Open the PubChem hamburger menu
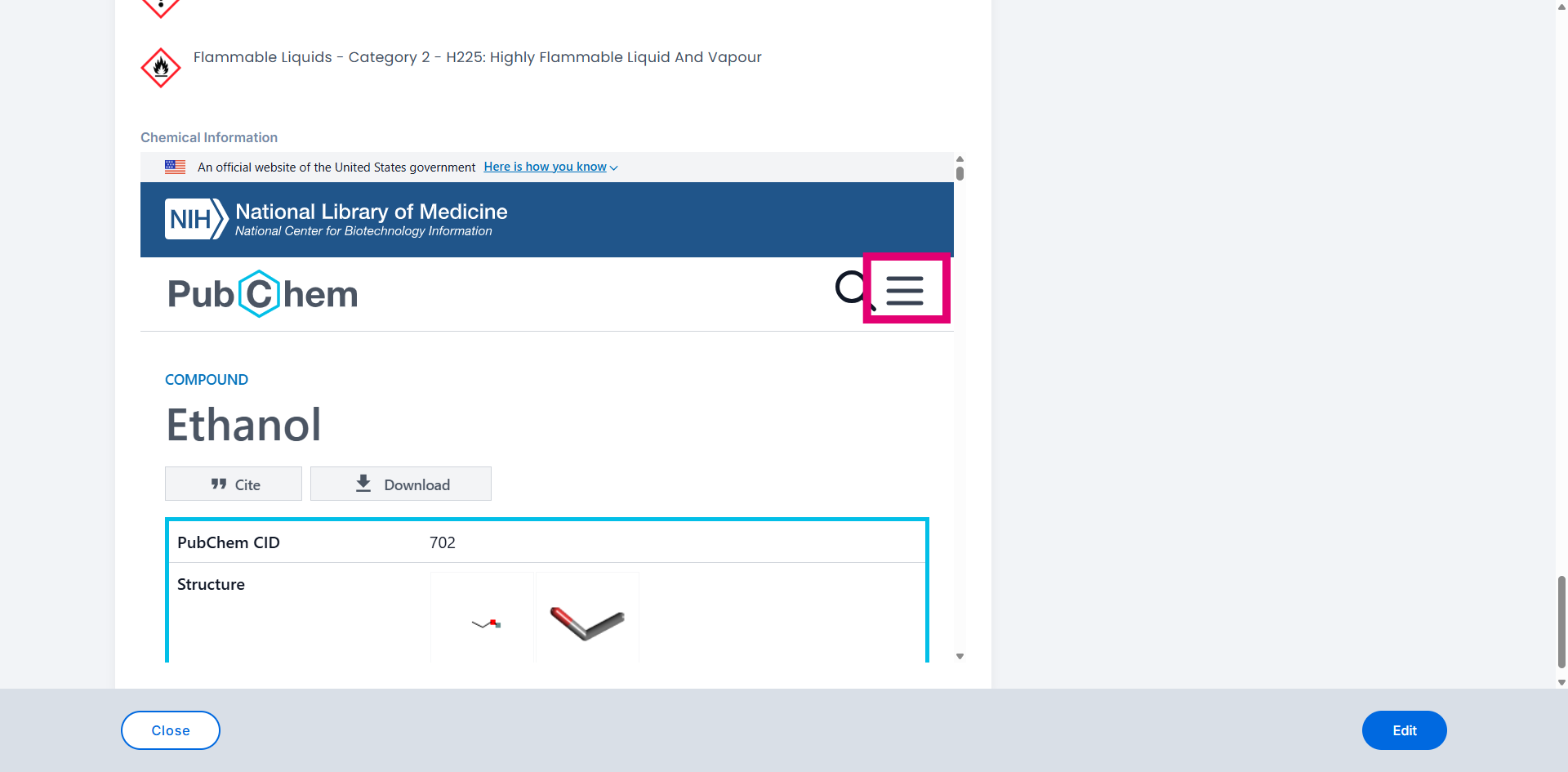The width and height of the screenshot is (1568, 772). coord(905,290)
